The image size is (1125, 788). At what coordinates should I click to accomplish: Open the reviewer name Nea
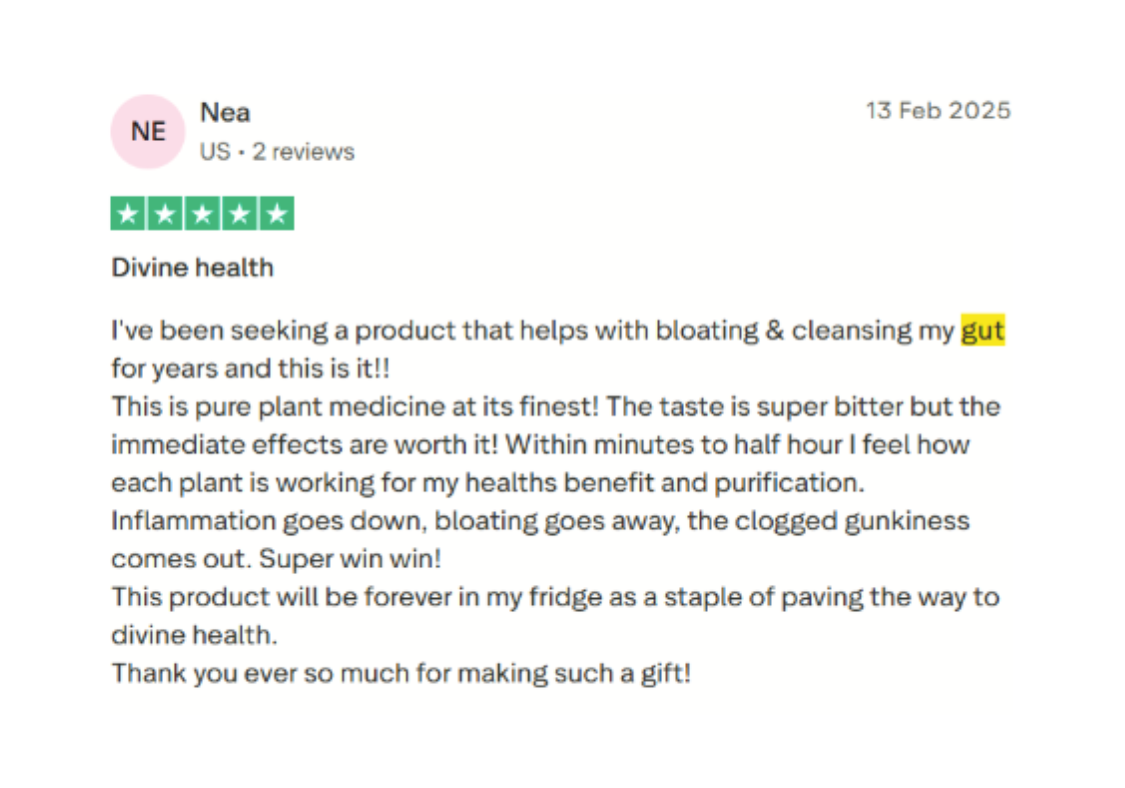(x=225, y=112)
